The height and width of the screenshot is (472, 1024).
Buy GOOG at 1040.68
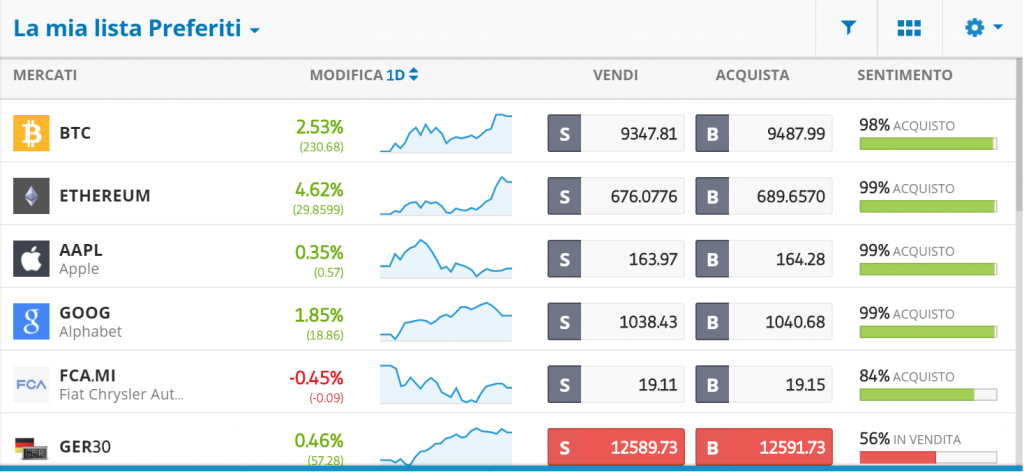coord(764,321)
